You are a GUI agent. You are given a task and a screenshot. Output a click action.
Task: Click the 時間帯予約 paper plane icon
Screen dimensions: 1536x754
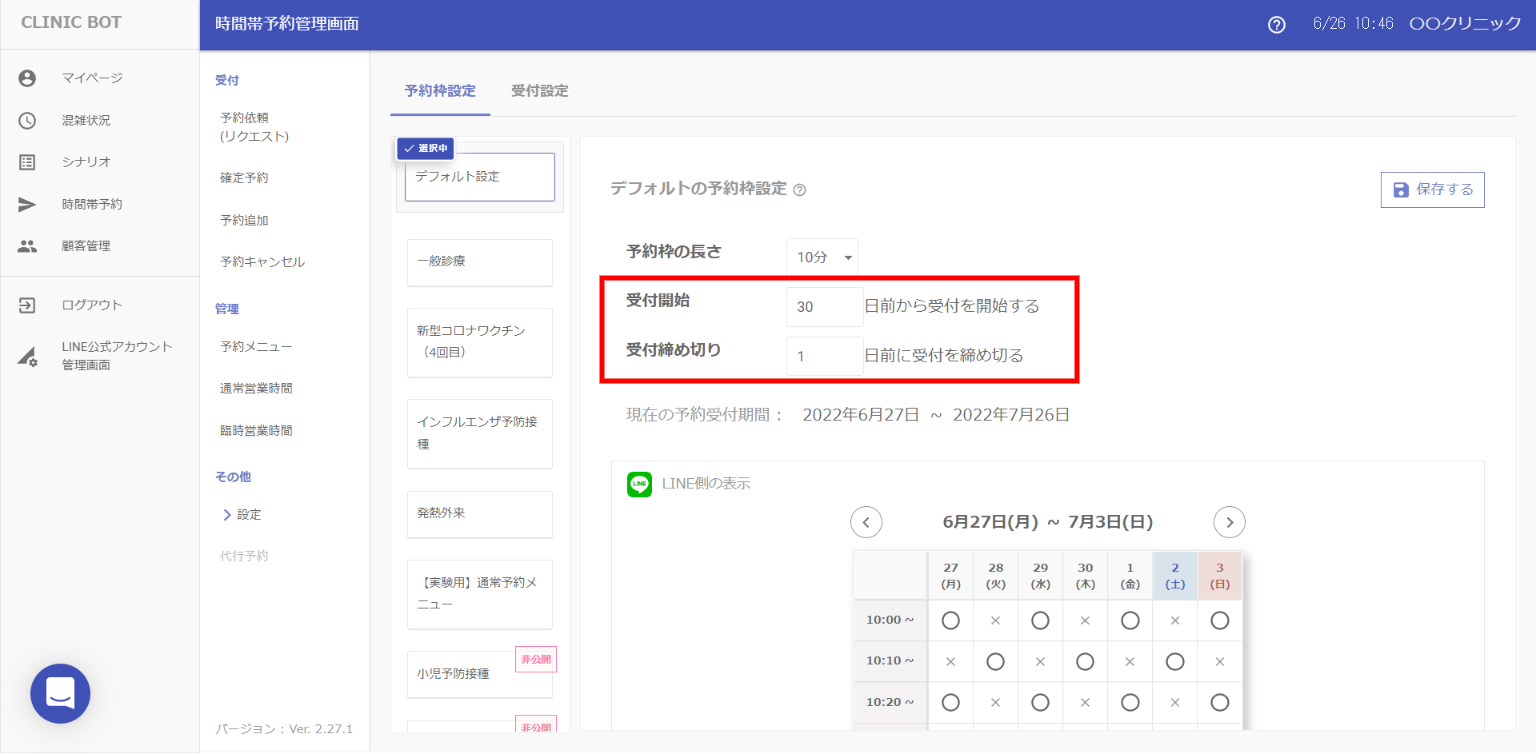point(27,204)
